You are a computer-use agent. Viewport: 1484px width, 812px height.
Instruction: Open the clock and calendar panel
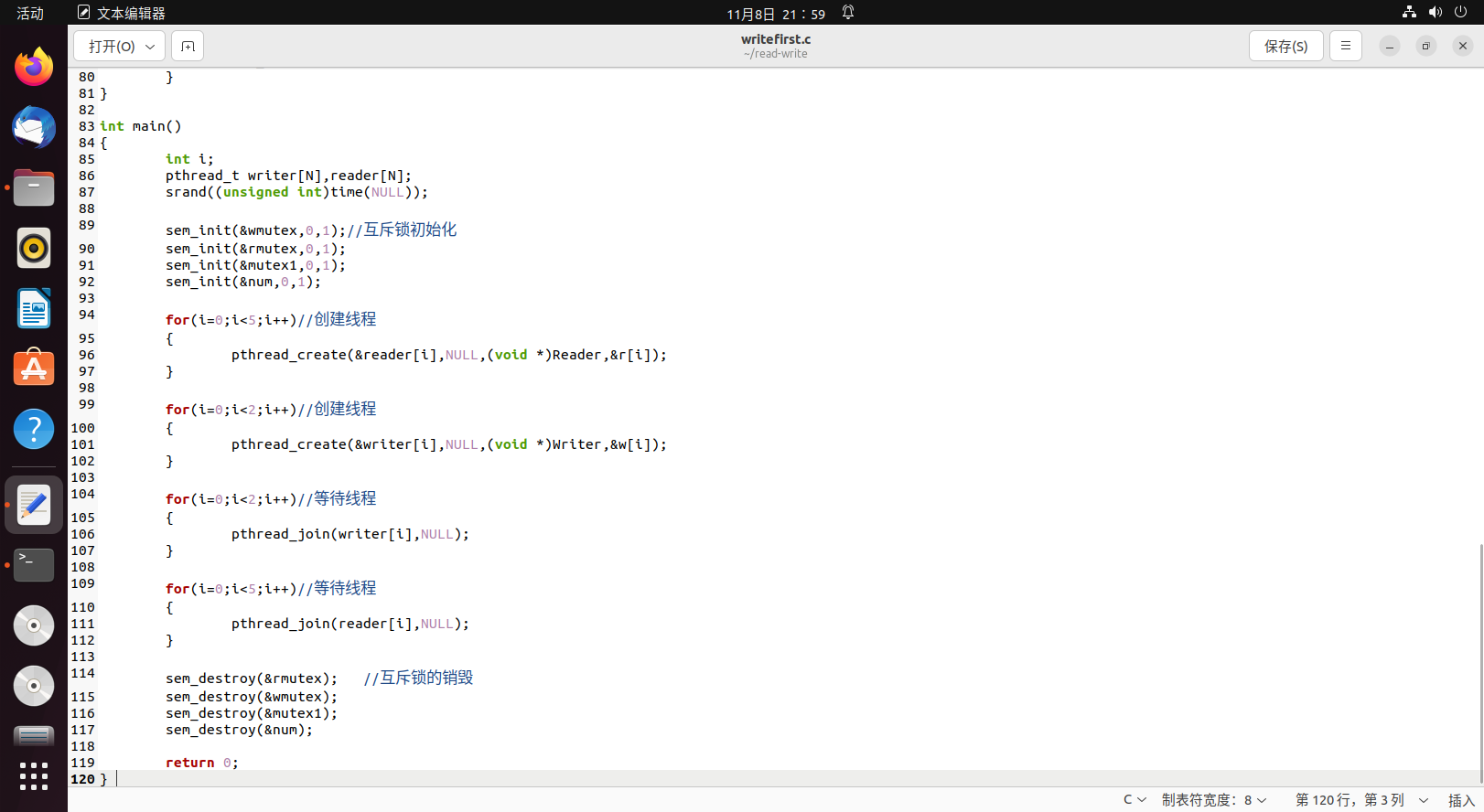pos(776,14)
